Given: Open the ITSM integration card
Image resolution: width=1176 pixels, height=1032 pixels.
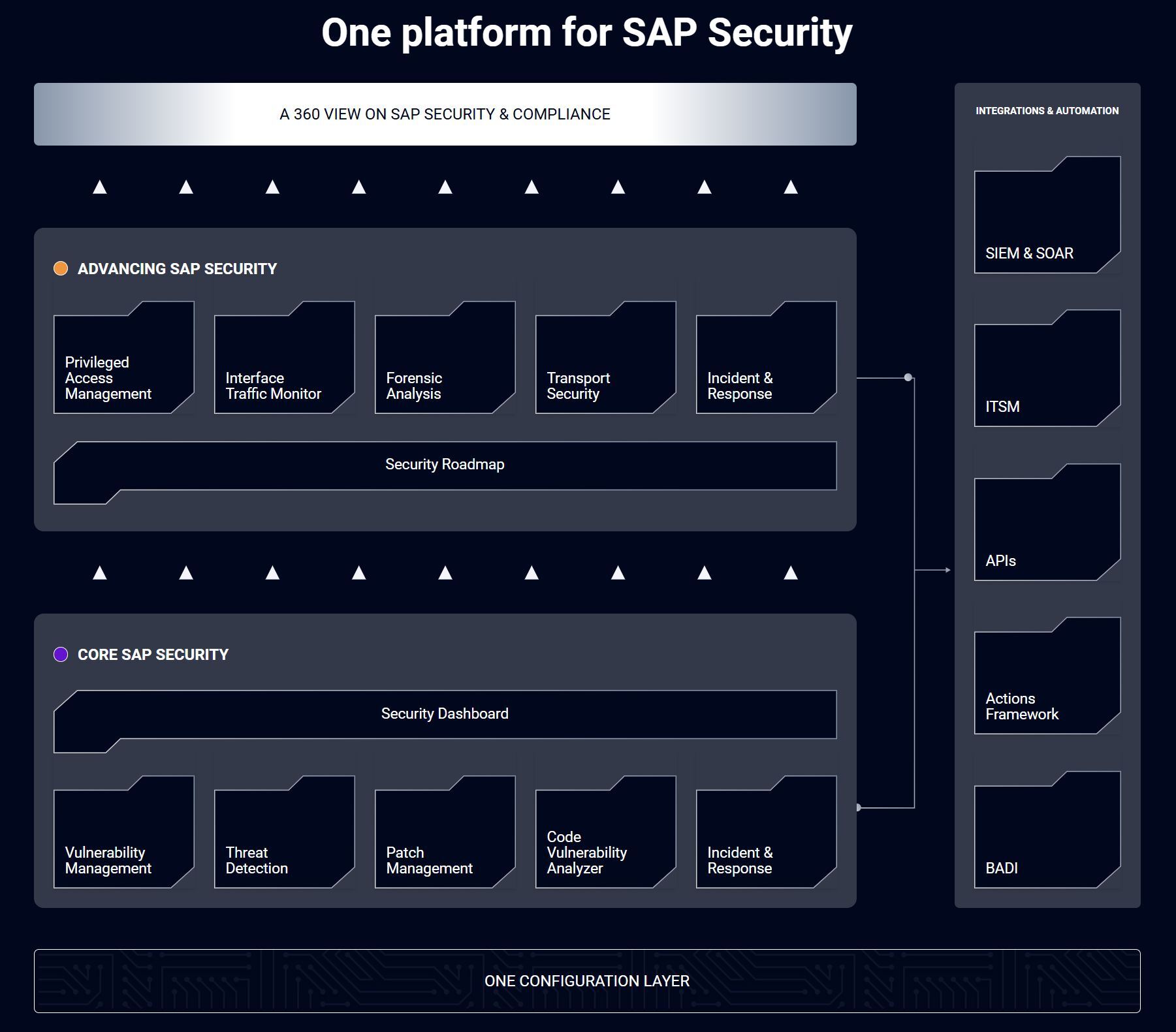Looking at the screenshot, I should click(x=1047, y=368).
